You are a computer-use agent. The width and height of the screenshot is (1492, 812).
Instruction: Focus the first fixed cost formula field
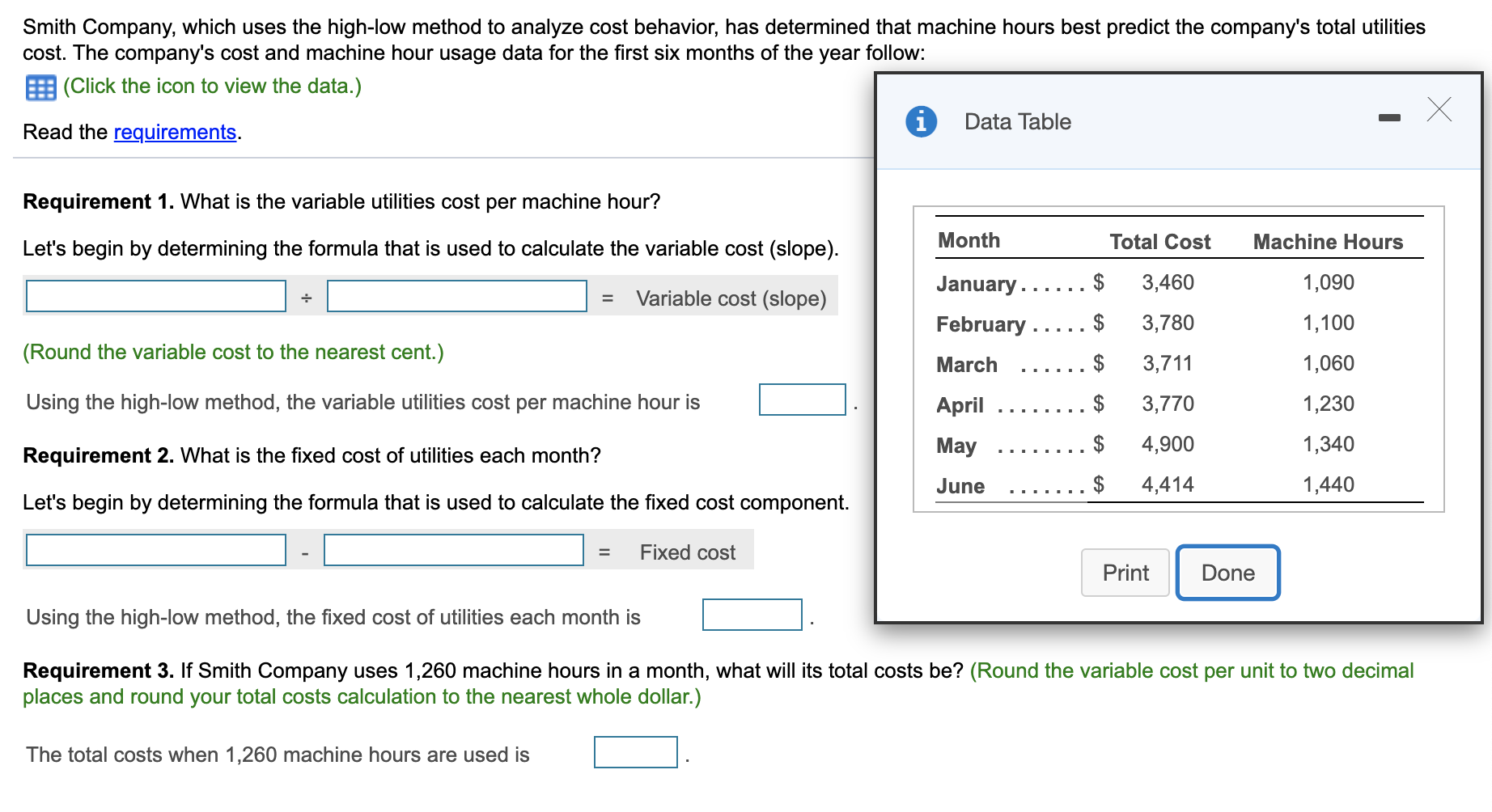tap(156, 550)
